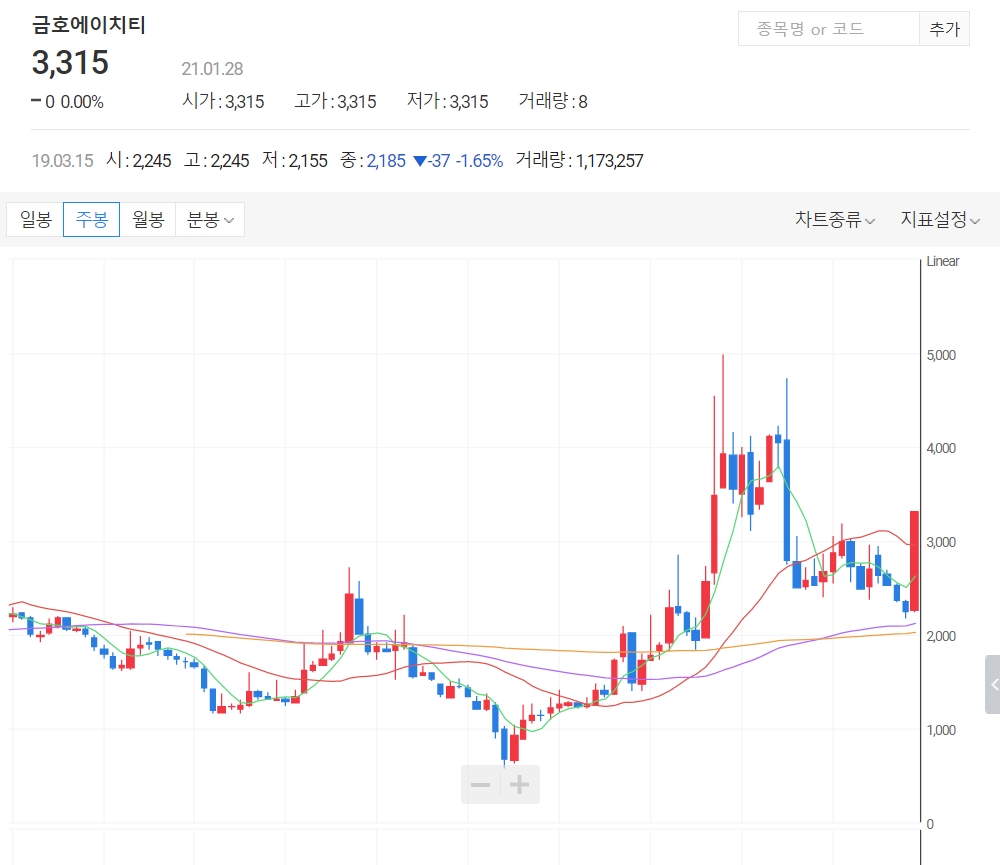The width and height of the screenshot is (1000, 865).
Task: Click the 시가:3,315 open price
Action: point(223,101)
